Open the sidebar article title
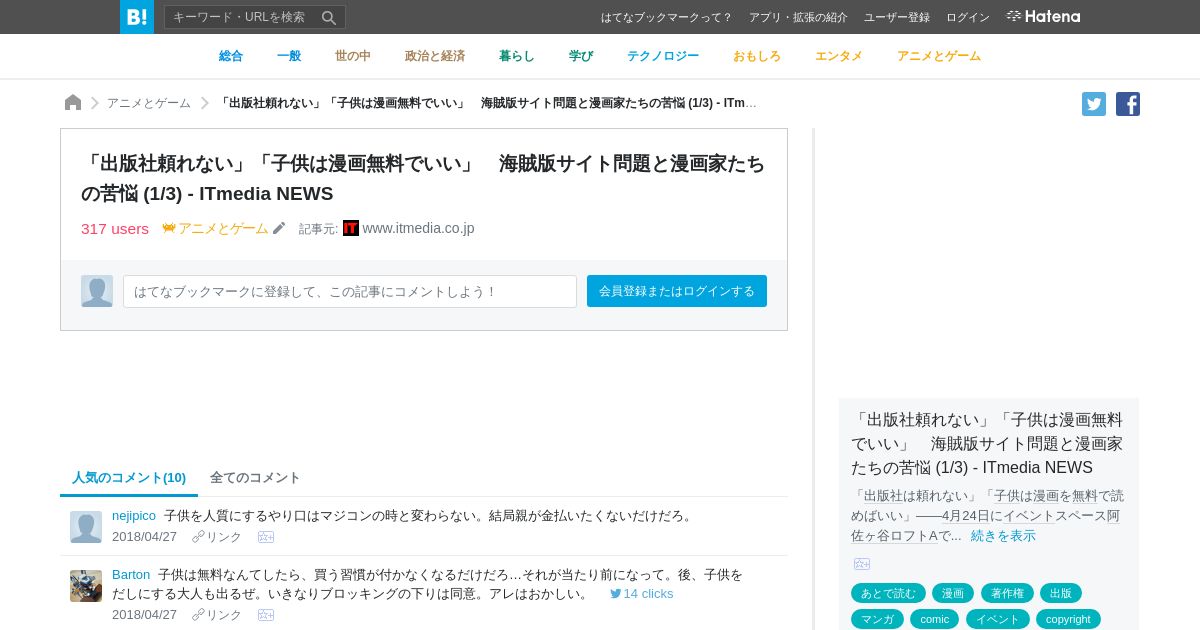The image size is (1200, 630). [x=987, y=443]
